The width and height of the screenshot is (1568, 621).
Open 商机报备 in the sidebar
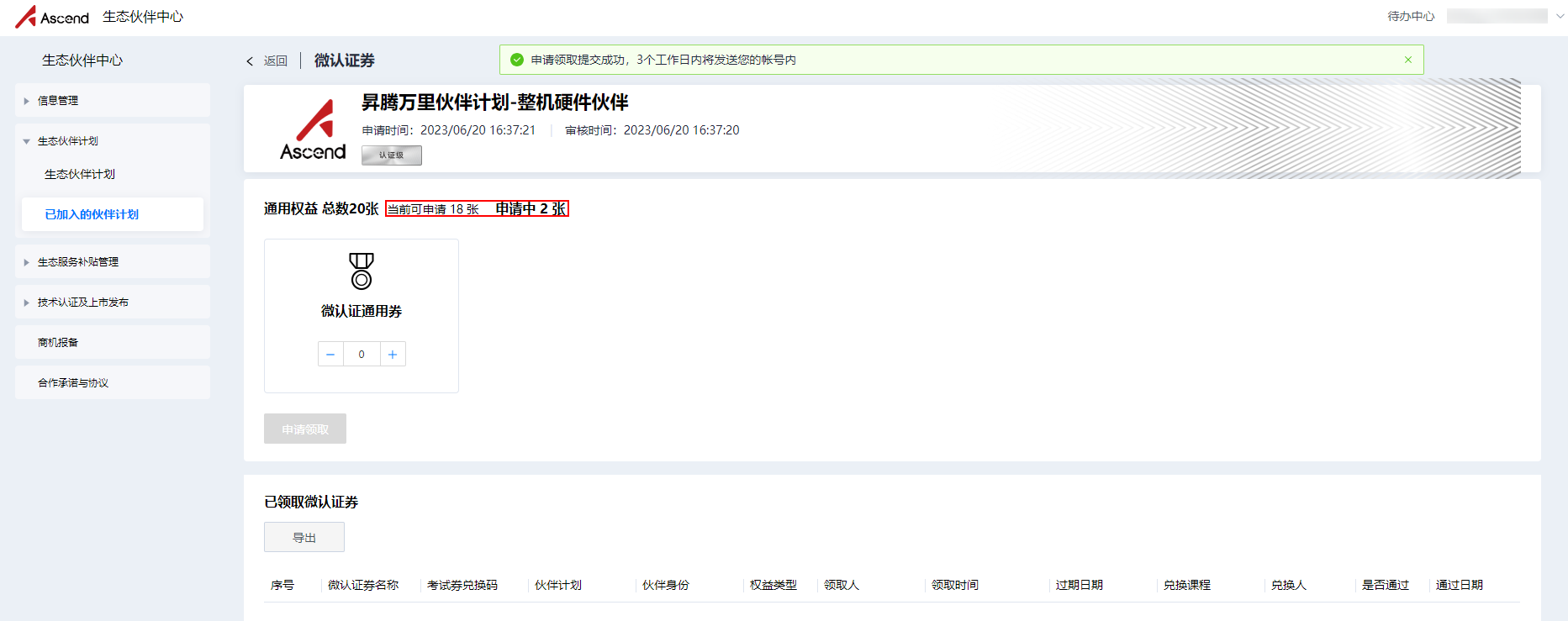113,342
